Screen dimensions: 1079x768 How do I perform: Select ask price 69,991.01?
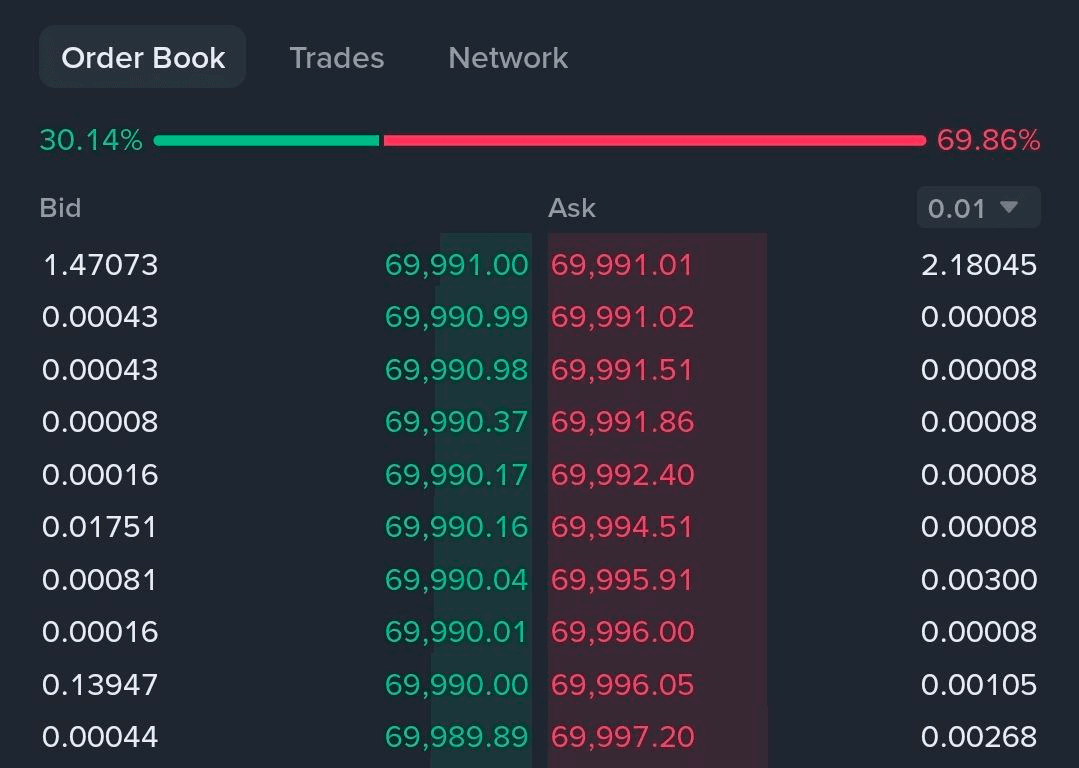(621, 265)
